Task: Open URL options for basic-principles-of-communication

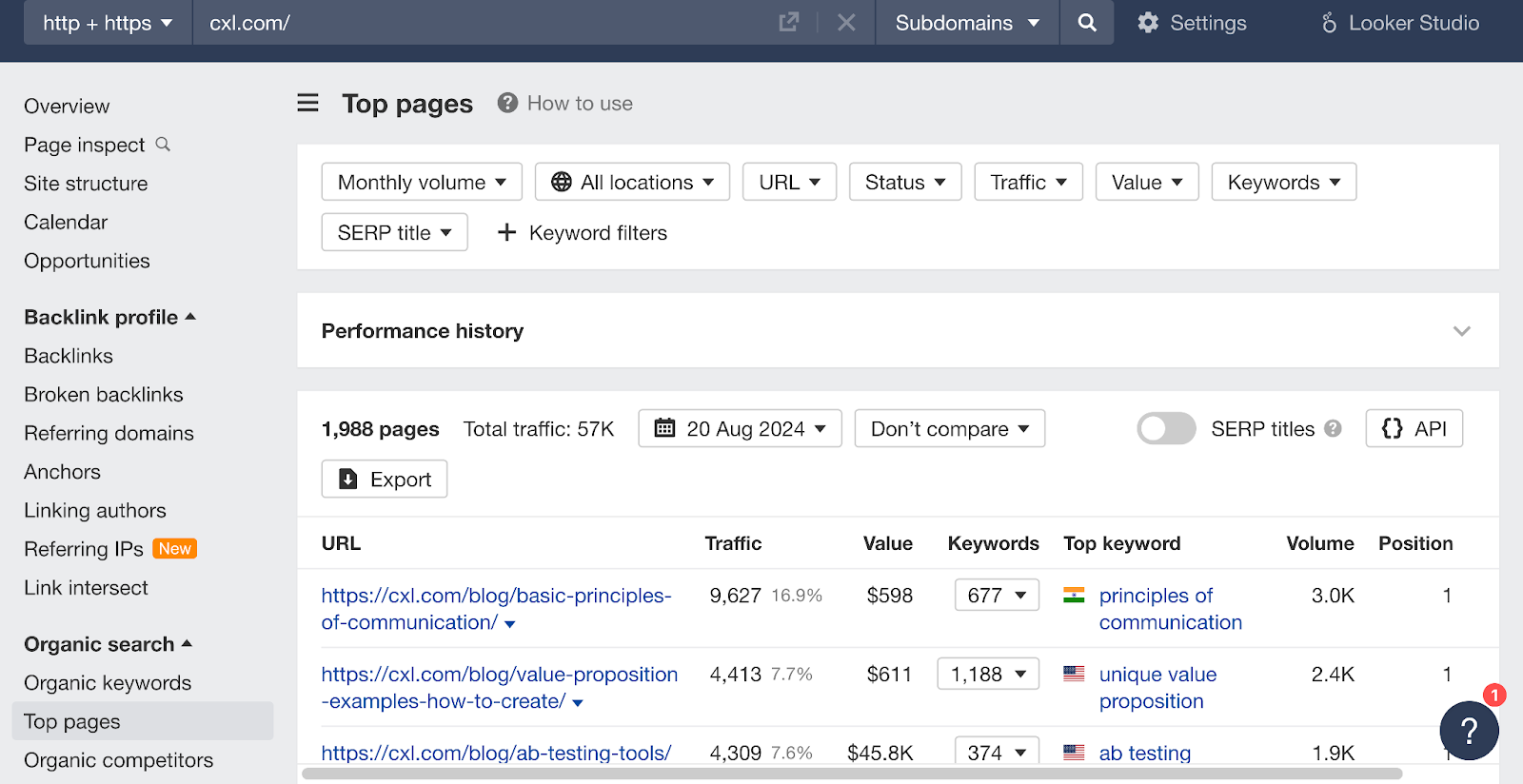Action: pyautogui.click(x=510, y=624)
